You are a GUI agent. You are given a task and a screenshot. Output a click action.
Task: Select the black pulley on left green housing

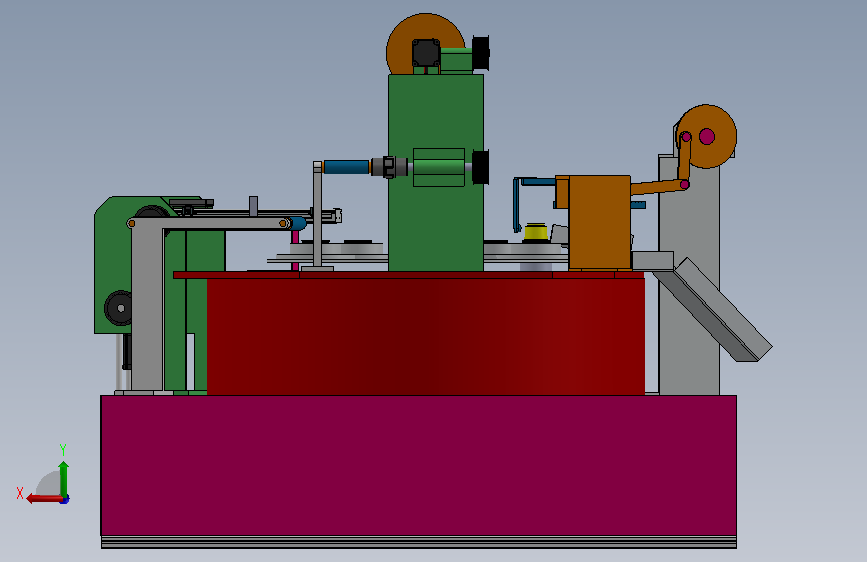(118, 308)
